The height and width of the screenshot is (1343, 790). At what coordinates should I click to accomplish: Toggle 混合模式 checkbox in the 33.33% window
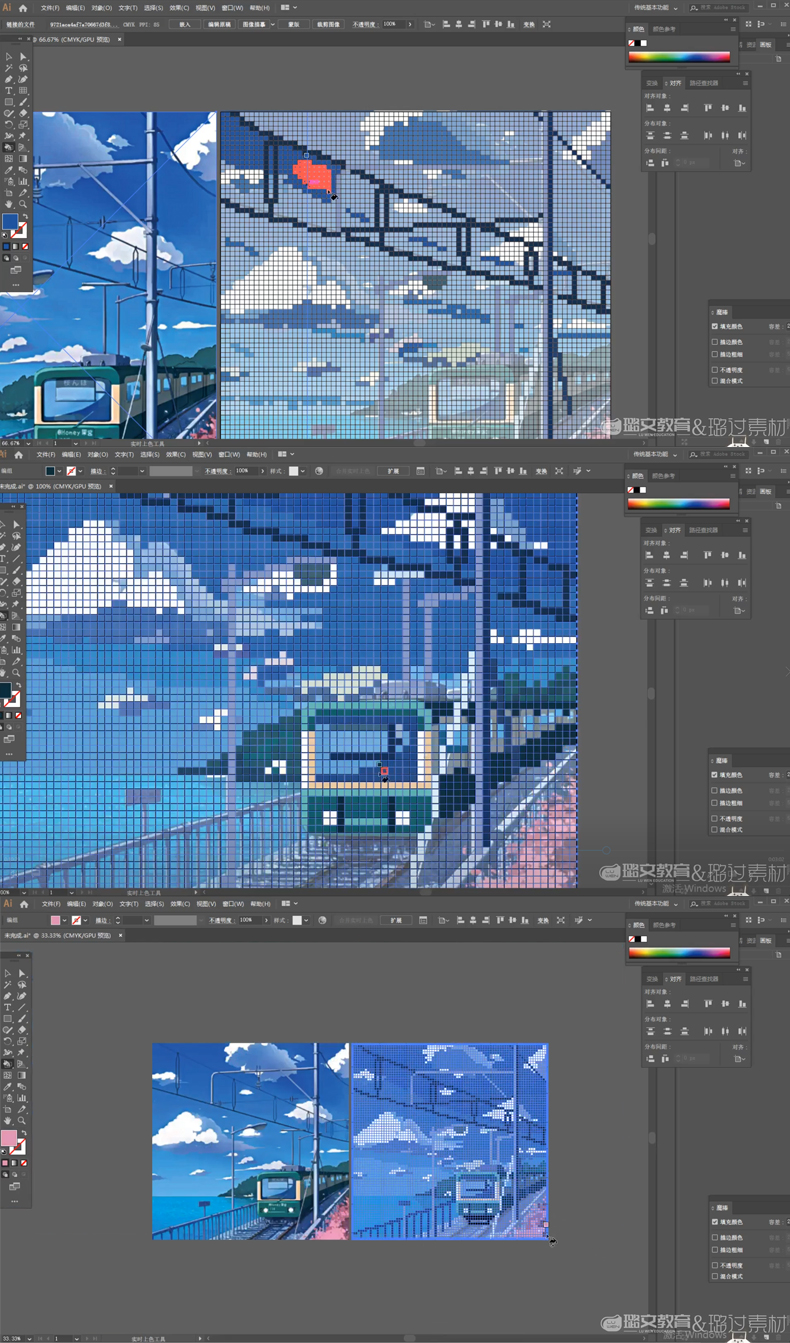coord(714,1277)
